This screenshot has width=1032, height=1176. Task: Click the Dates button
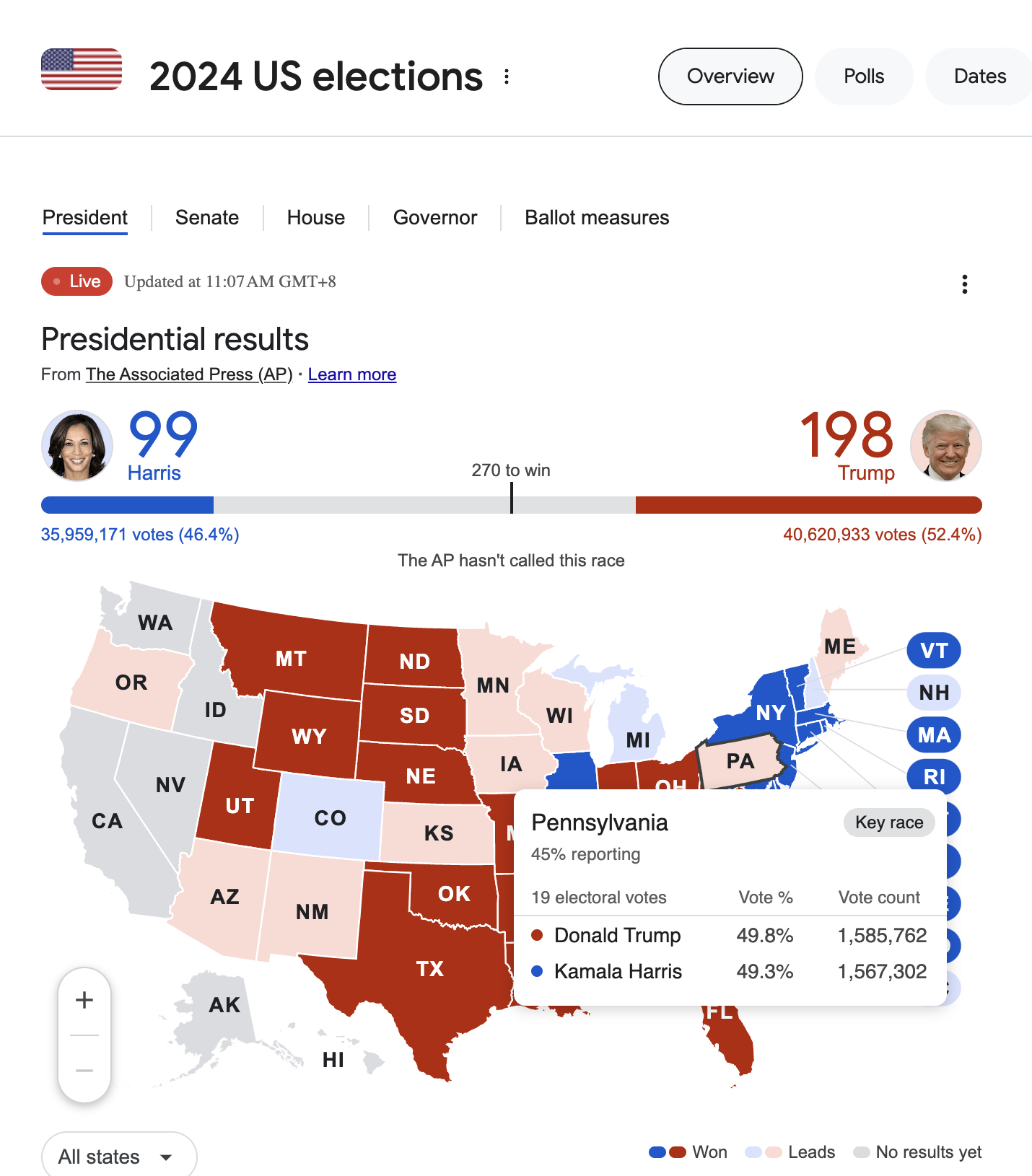[x=979, y=76]
